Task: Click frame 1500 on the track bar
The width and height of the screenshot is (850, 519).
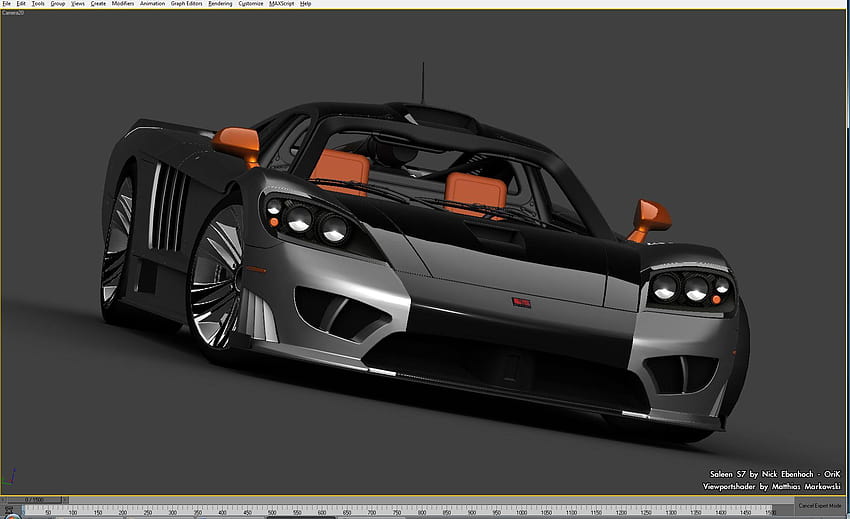Action: pos(770,512)
